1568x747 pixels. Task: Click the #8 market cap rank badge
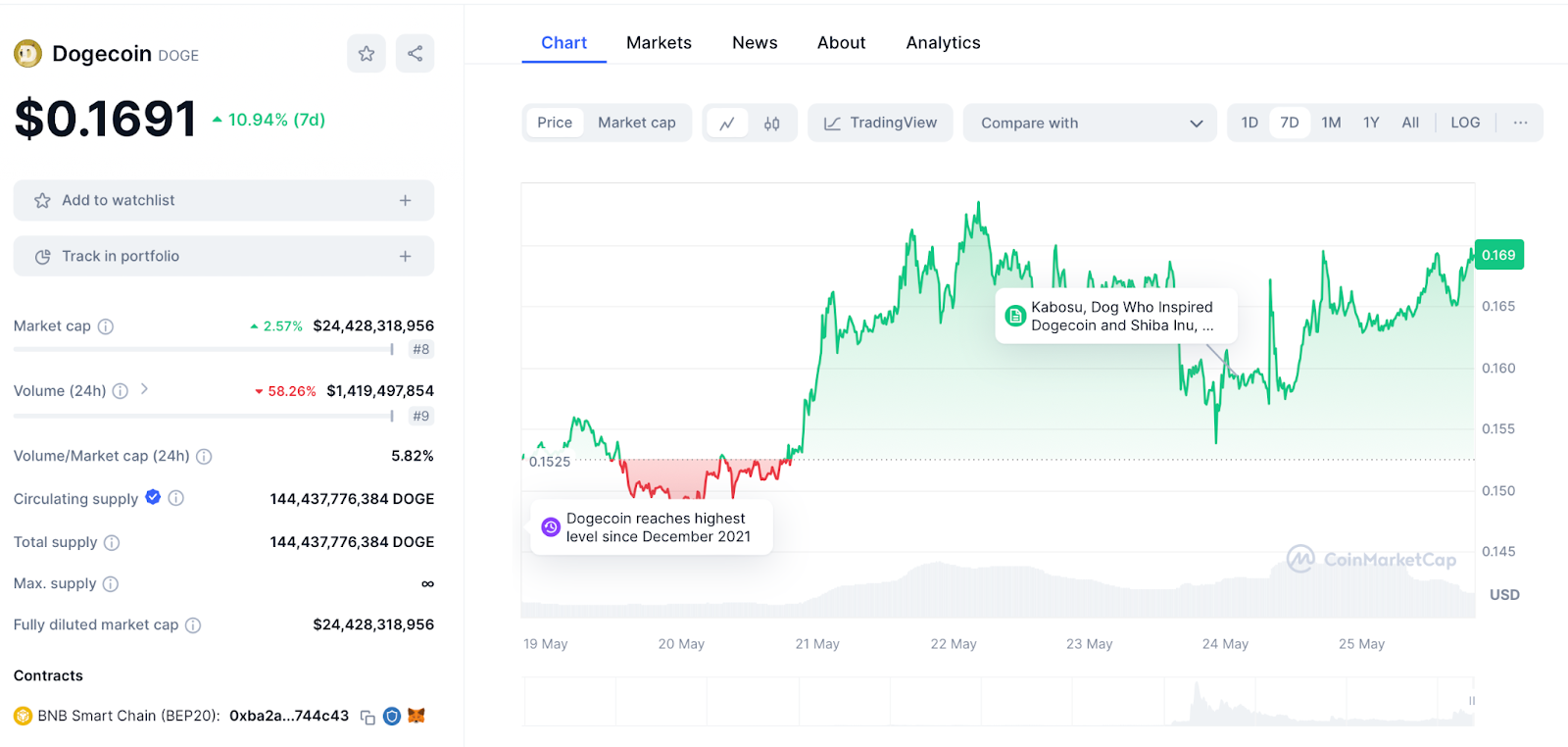(x=421, y=349)
